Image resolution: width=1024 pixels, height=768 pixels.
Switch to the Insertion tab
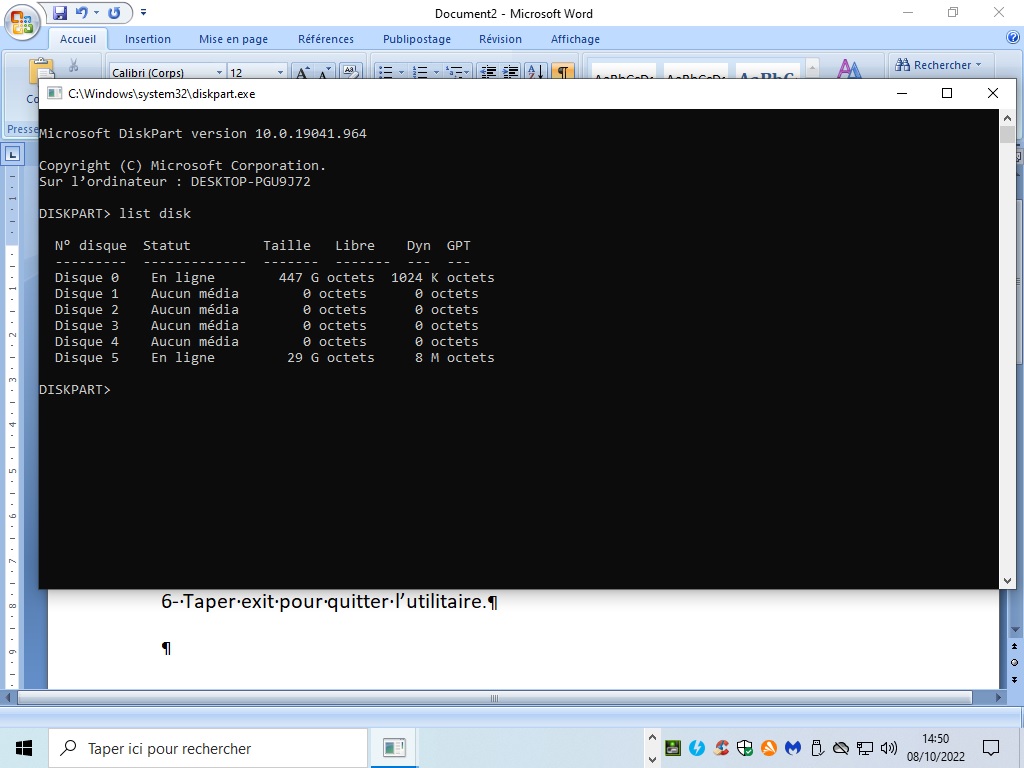coord(147,39)
